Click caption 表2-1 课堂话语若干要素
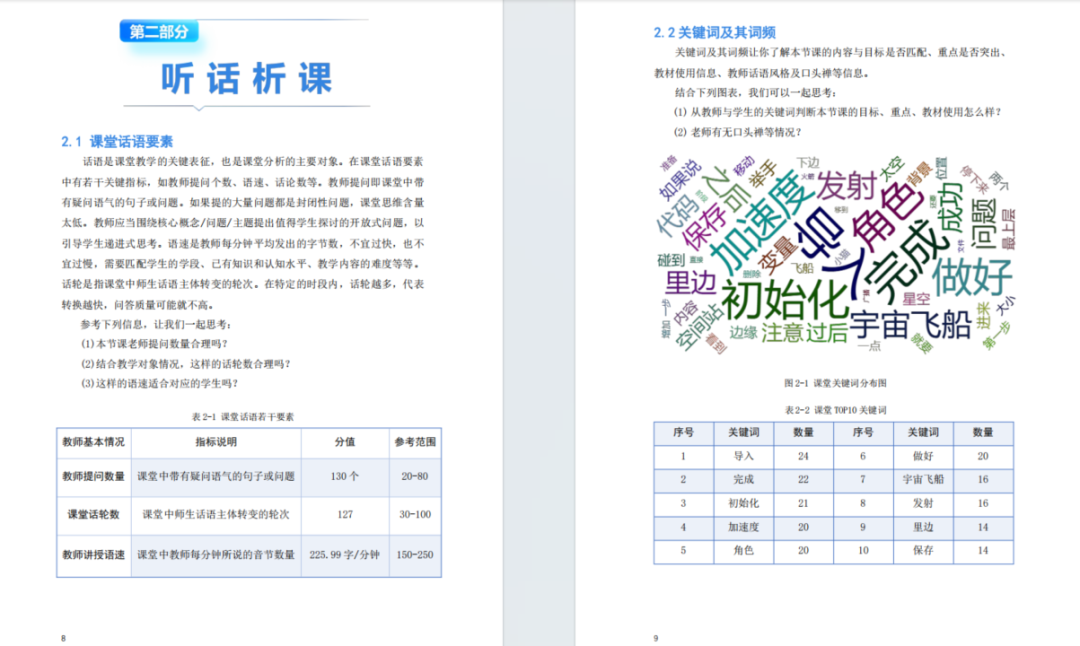The height and width of the screenshot is (646, 1080). pos(242,417)
